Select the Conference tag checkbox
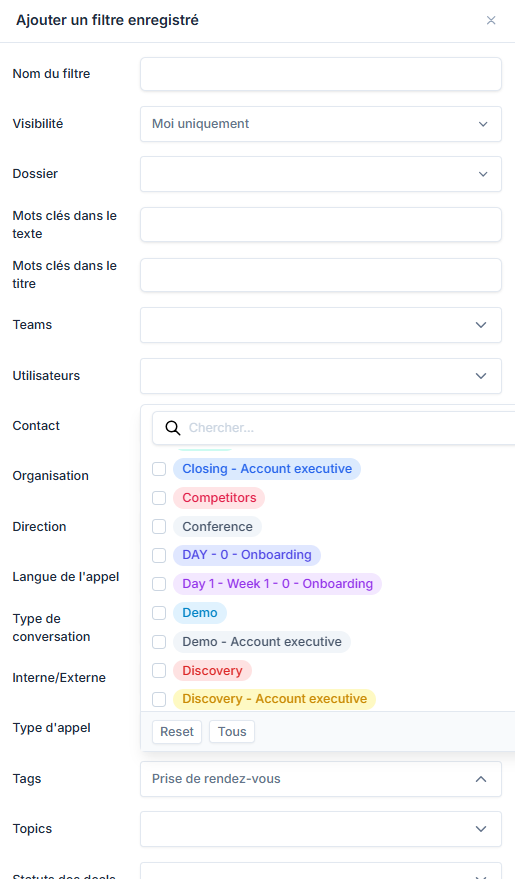 click(159, 526)
